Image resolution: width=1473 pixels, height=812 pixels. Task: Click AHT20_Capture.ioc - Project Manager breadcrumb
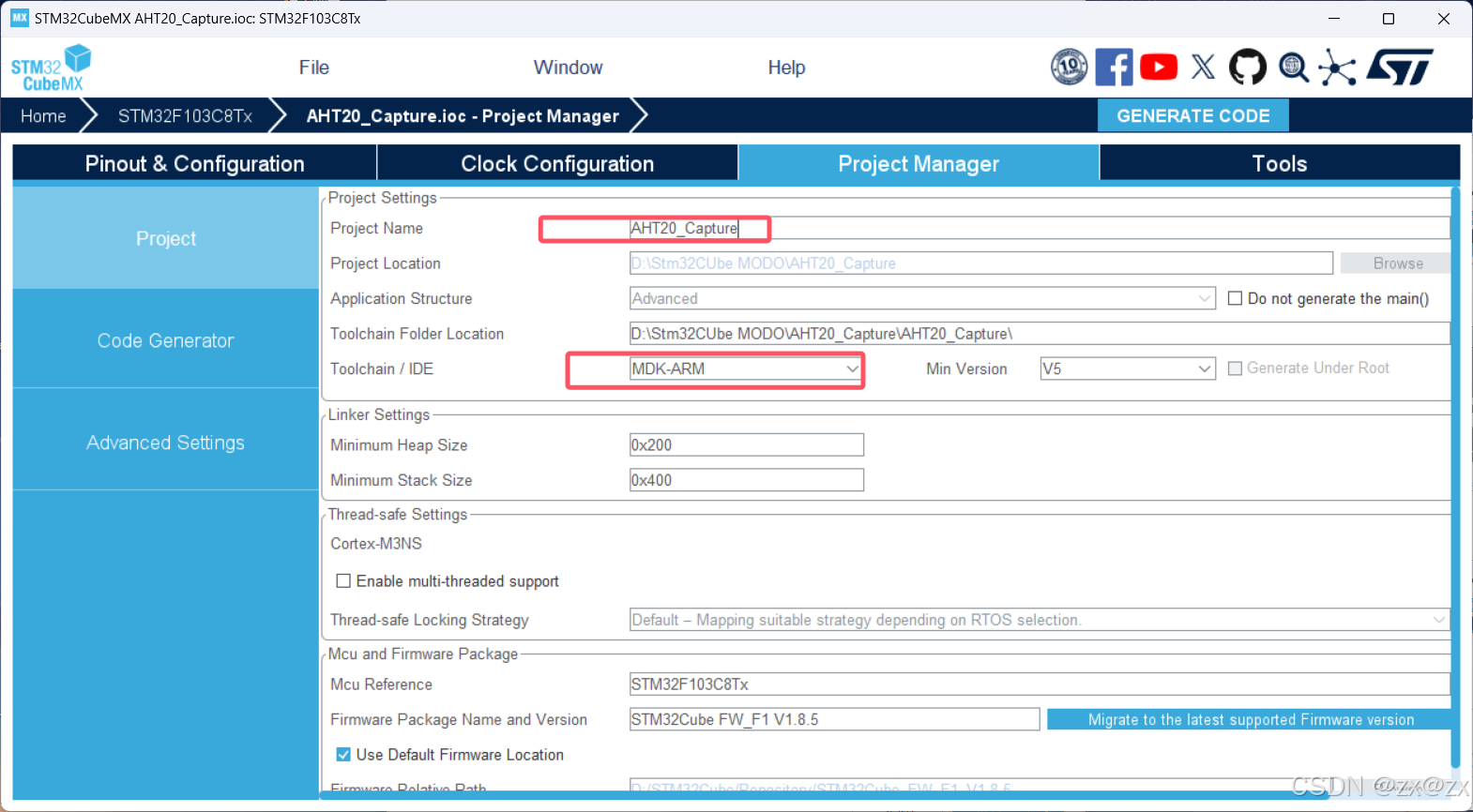[x=463, y=116]
